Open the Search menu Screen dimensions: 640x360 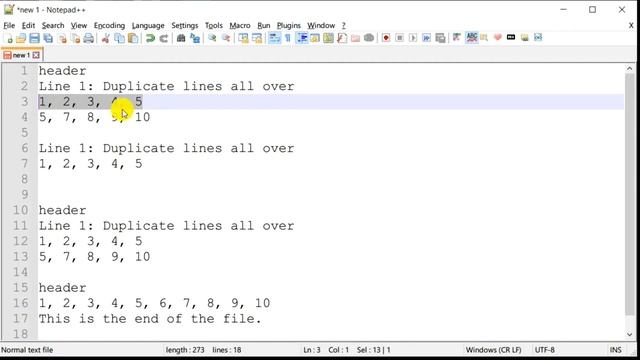pos(53,25)
